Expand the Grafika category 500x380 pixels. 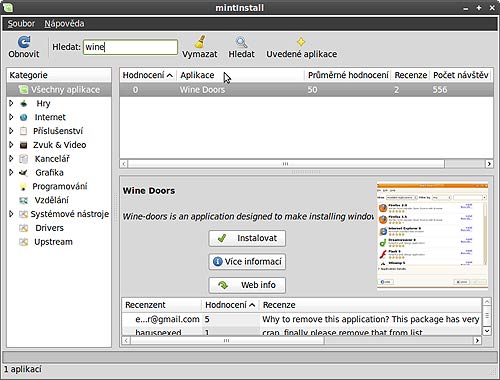[x=11, y=172]
